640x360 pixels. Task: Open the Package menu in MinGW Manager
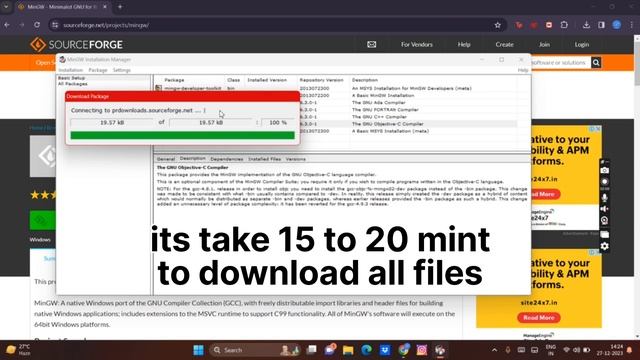[x=98, y=70]
